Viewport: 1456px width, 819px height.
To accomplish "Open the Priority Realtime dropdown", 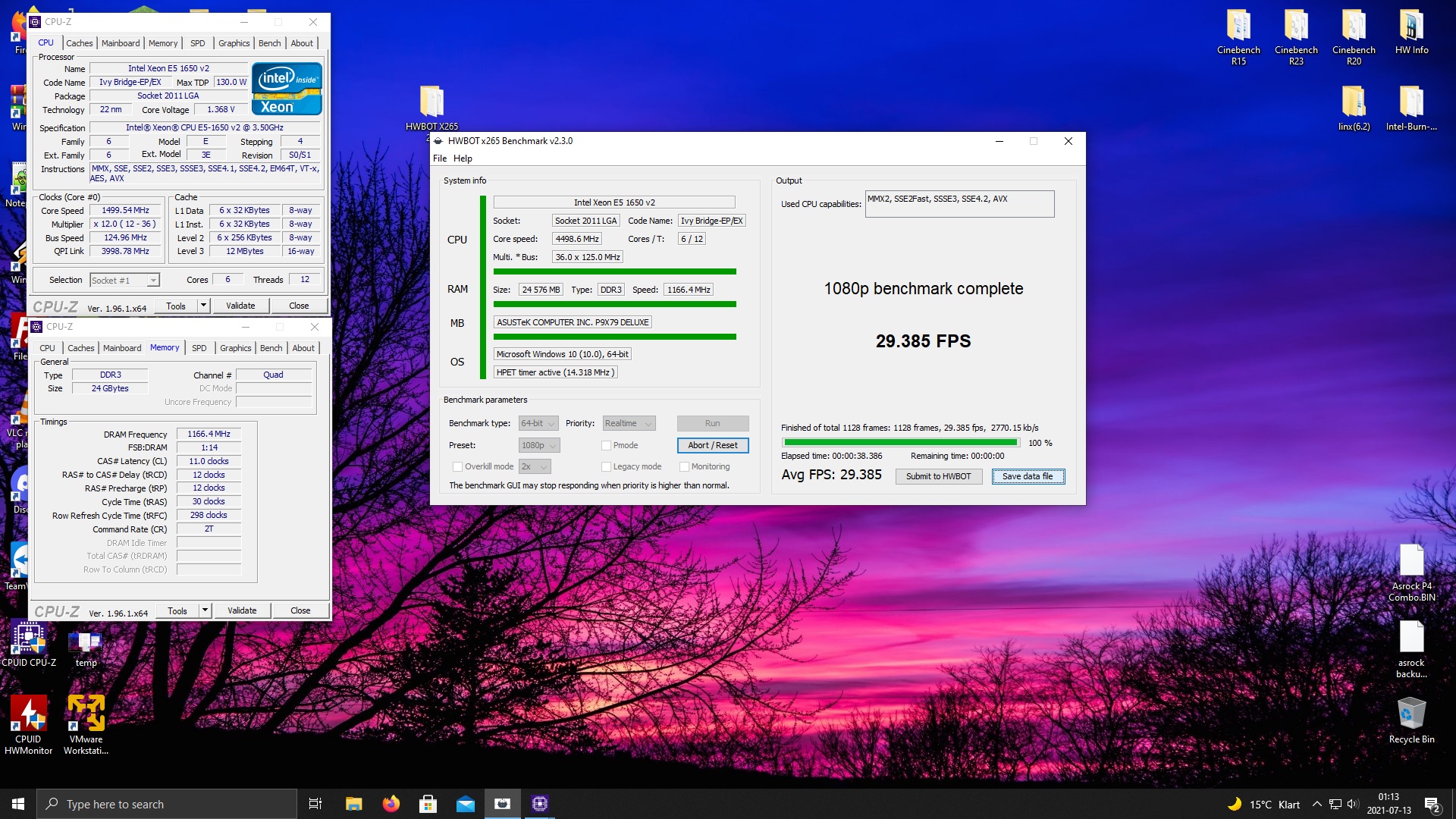I will point(628,423).
